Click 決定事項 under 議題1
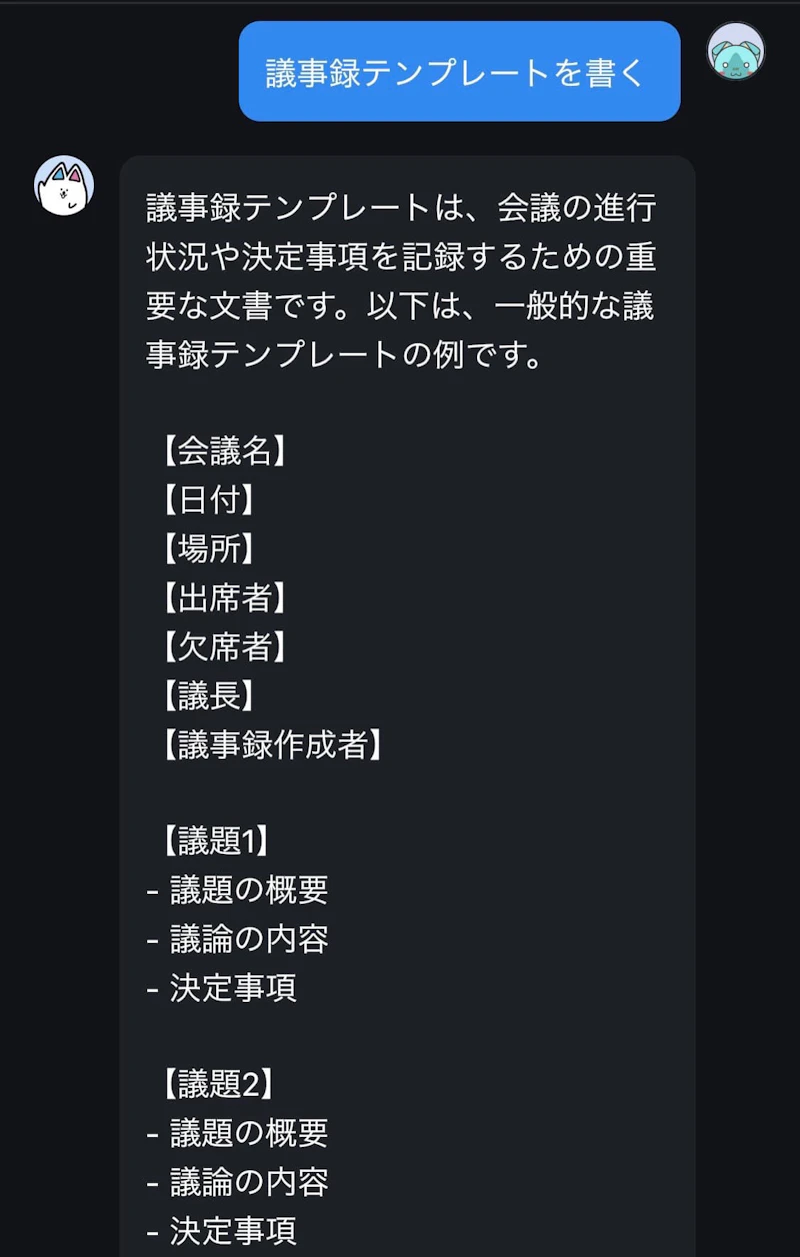The height and width of the screenshot is (1257, 800). tap(232, 988)
